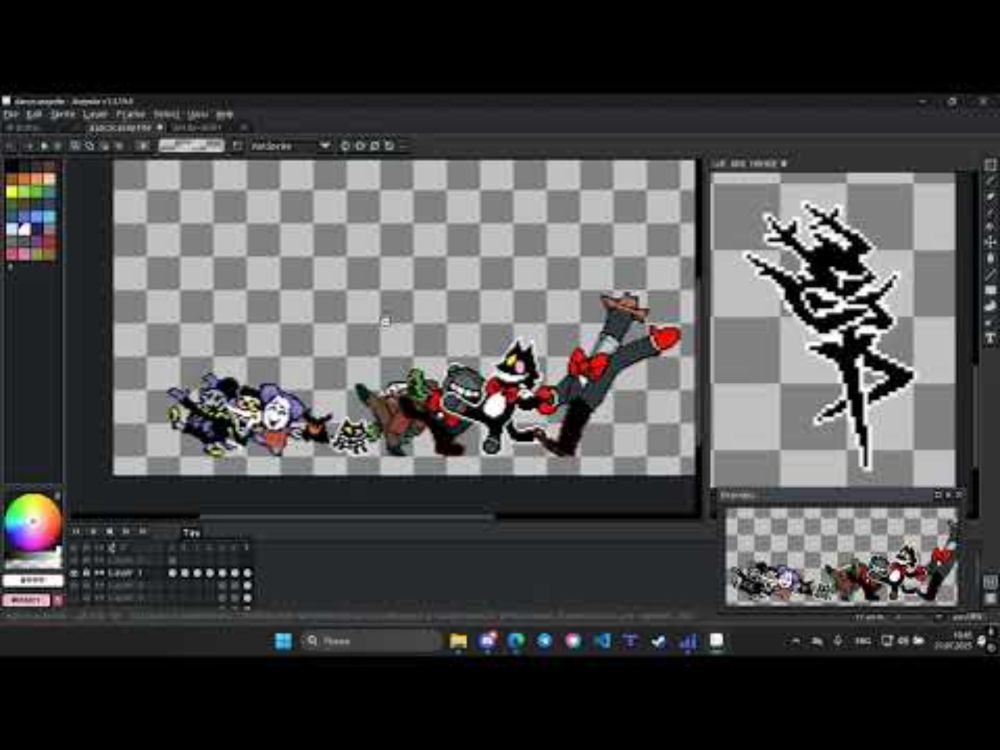Select the Rectangular Marquee tool
Image resolution: width=1000 pixels, height=750 pixels.
[990, 165]
